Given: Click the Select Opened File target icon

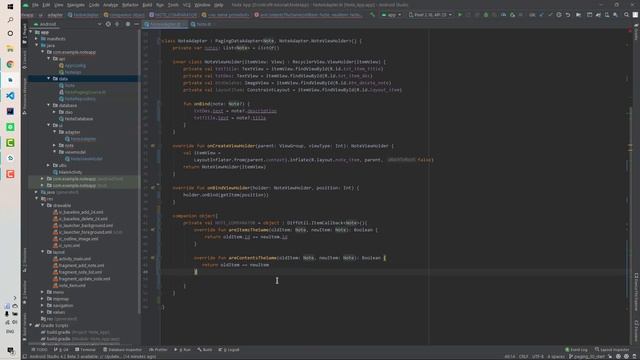Looking at the screenshot, I should [x=108, y=24].
